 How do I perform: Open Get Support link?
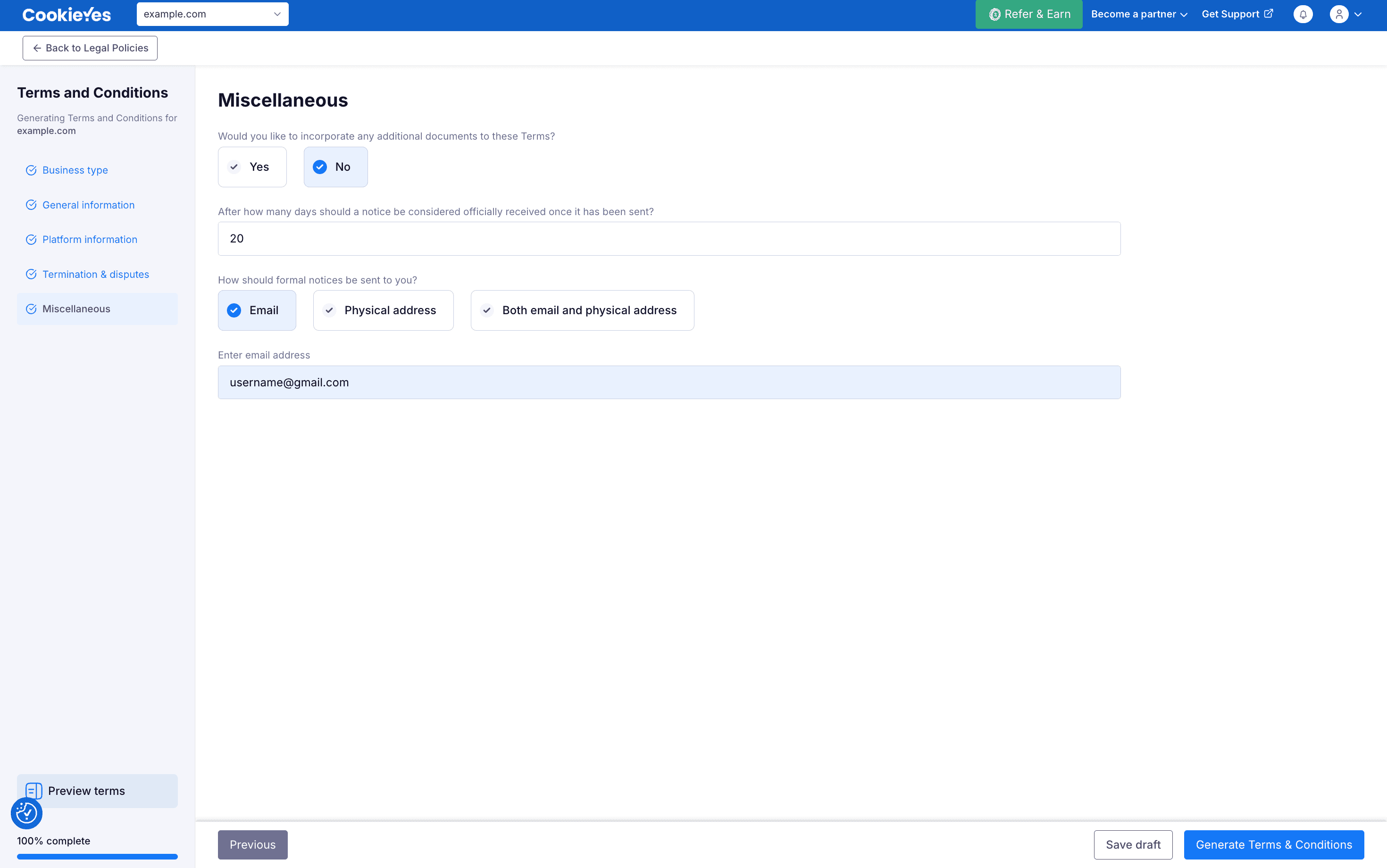(x=1237, y=14)
